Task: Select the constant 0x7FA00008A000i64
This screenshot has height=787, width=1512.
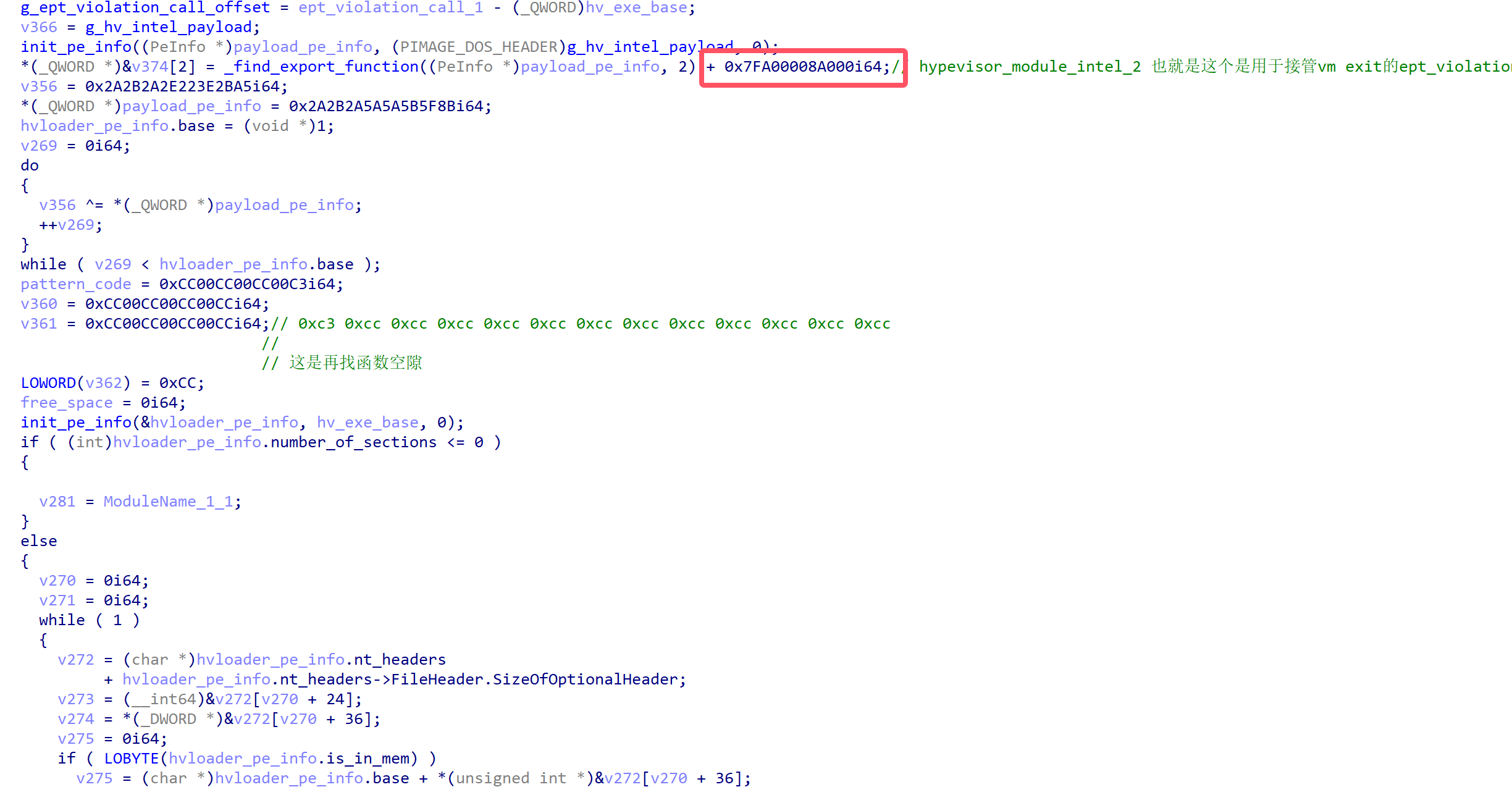Action: (803, 67)
